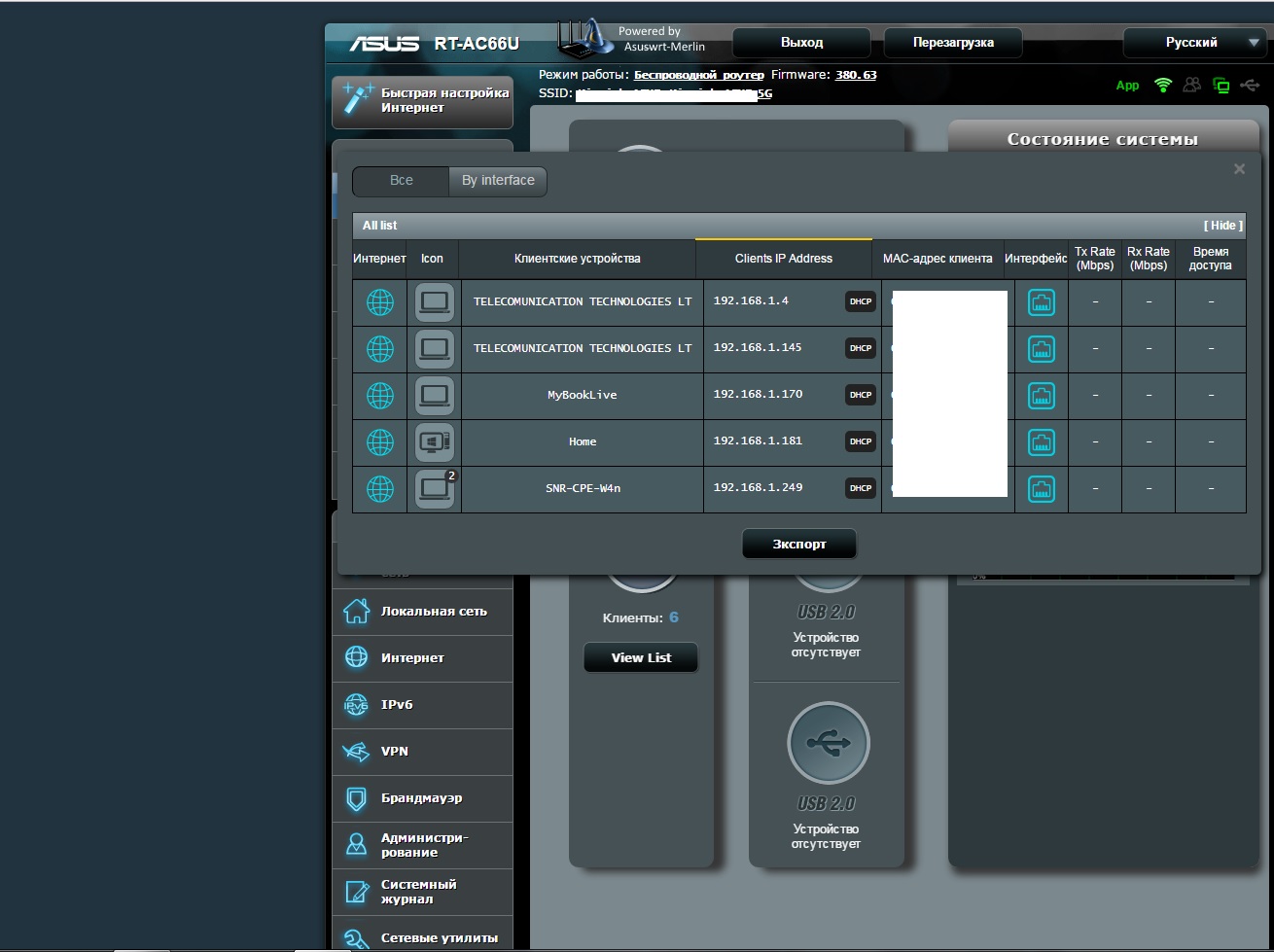Click the green Wi-Fi status icon
This screenshot has width=1274, height=952.
(1163, 86)
